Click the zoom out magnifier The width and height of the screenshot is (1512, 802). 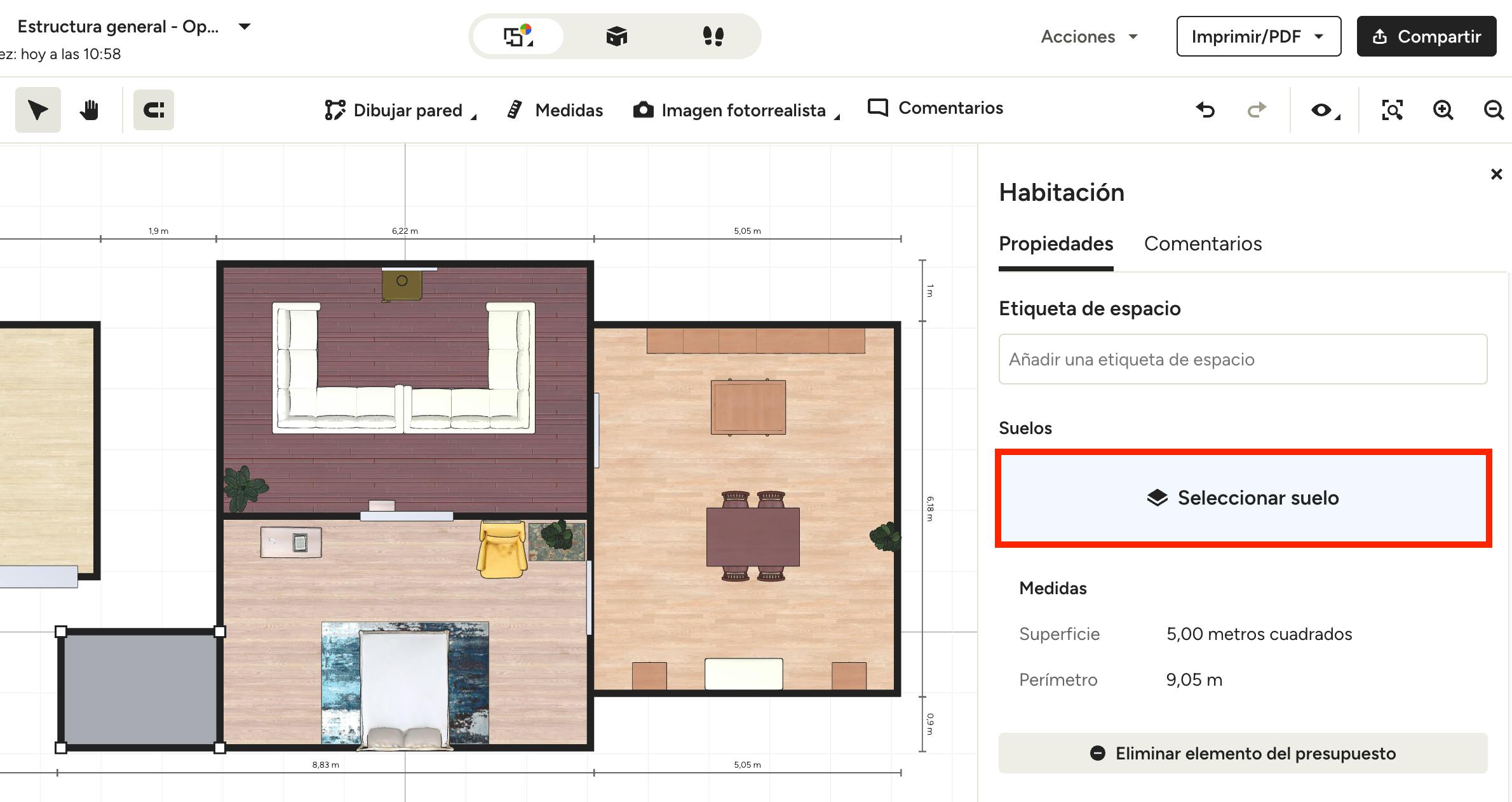pos(1493,110)
